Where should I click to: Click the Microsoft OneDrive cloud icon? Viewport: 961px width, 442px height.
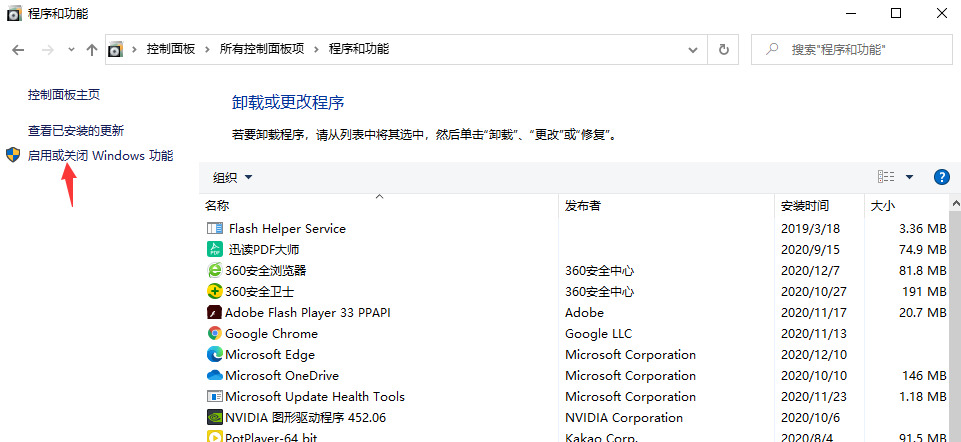pyautogui.click(x=214, y=376)
